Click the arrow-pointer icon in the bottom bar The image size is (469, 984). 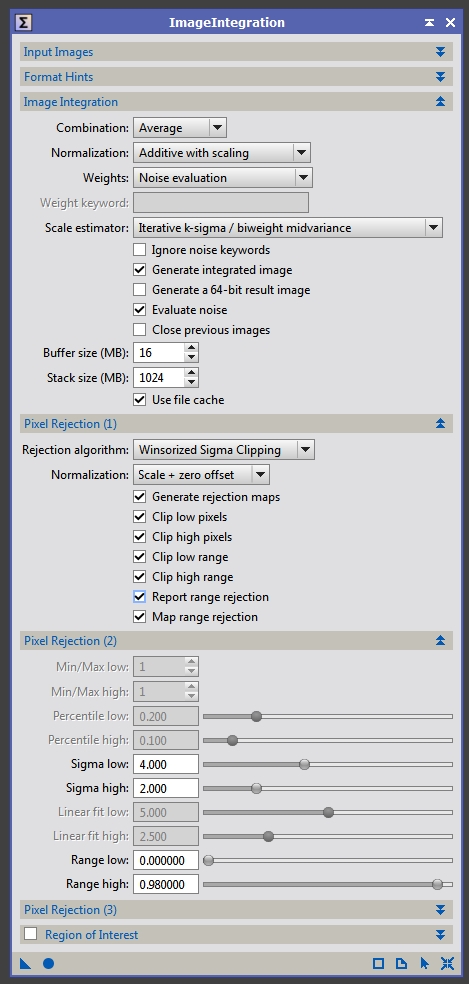424,963
